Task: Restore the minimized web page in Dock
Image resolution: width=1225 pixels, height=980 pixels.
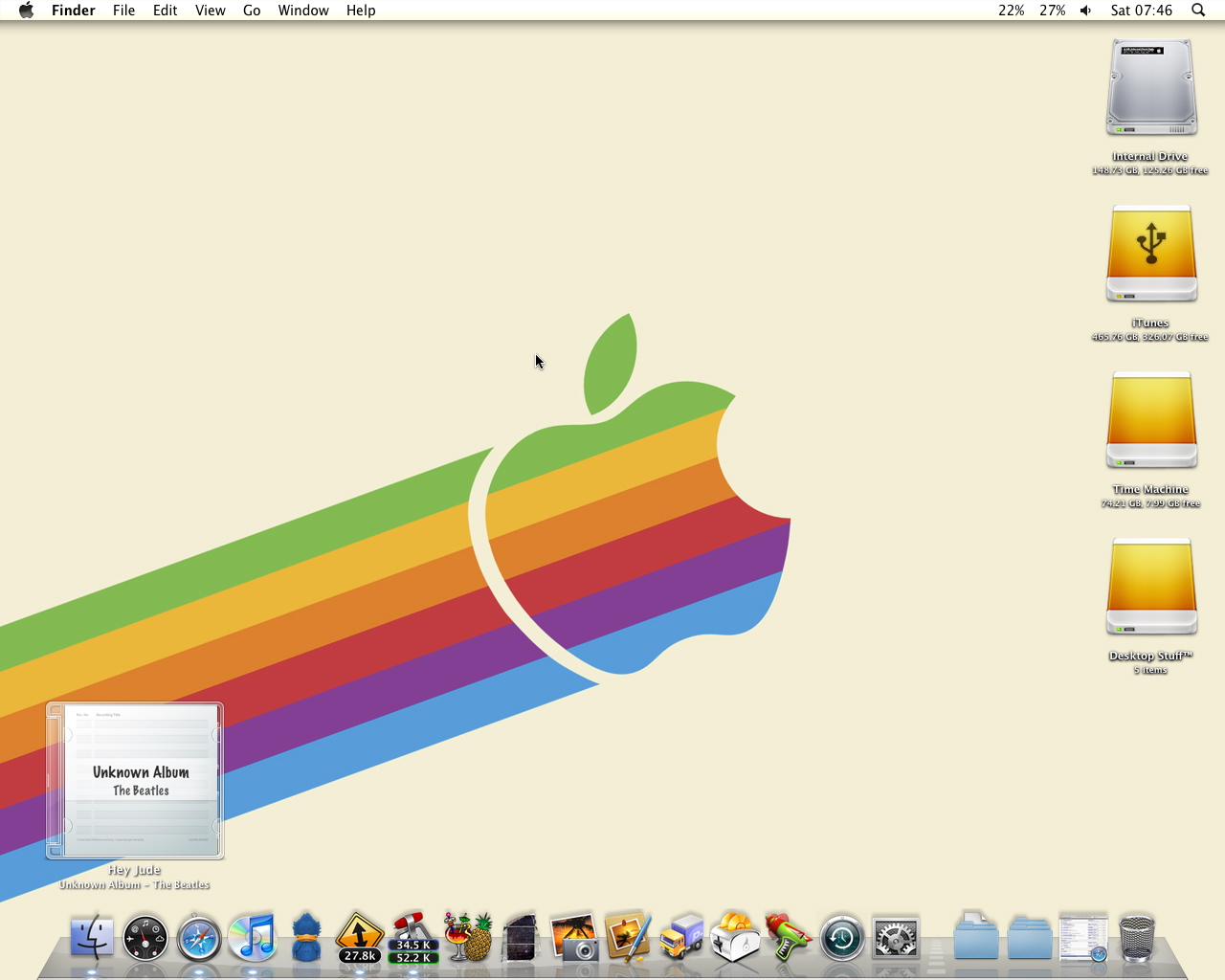Action: point(1083,937)
